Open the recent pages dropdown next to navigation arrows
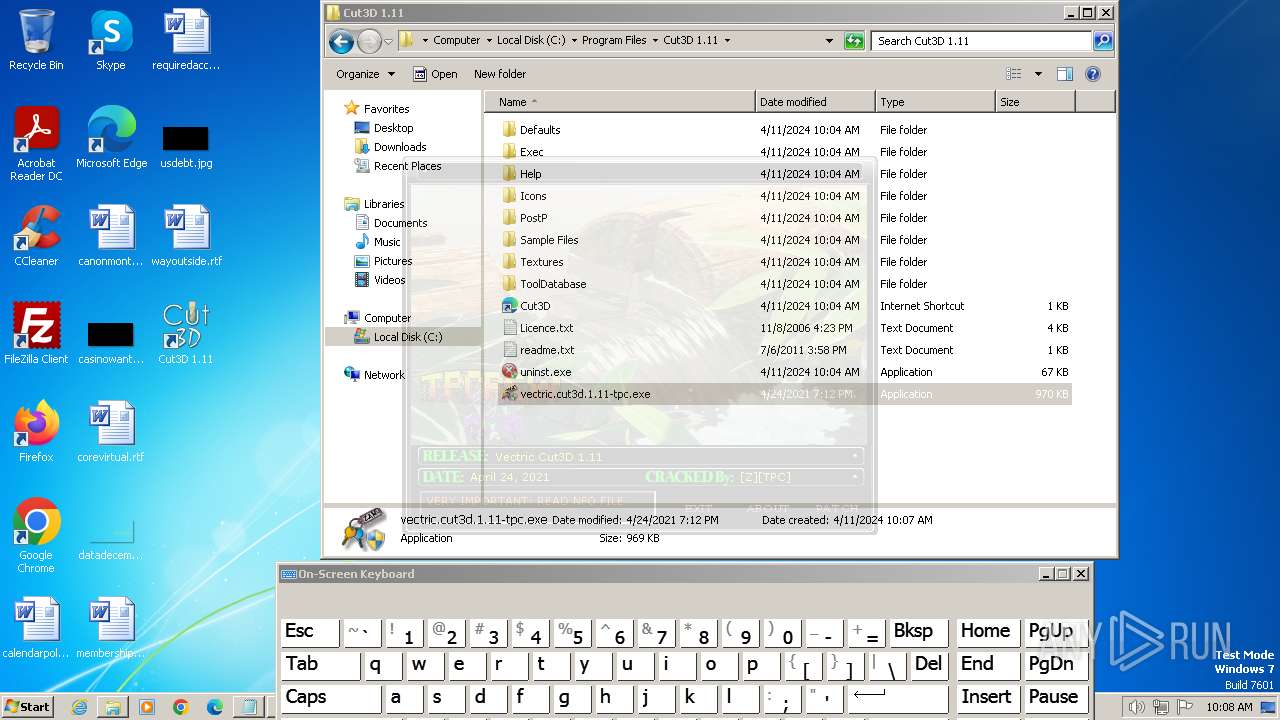This screenshot has width=1280, height=720. (389, 41)
